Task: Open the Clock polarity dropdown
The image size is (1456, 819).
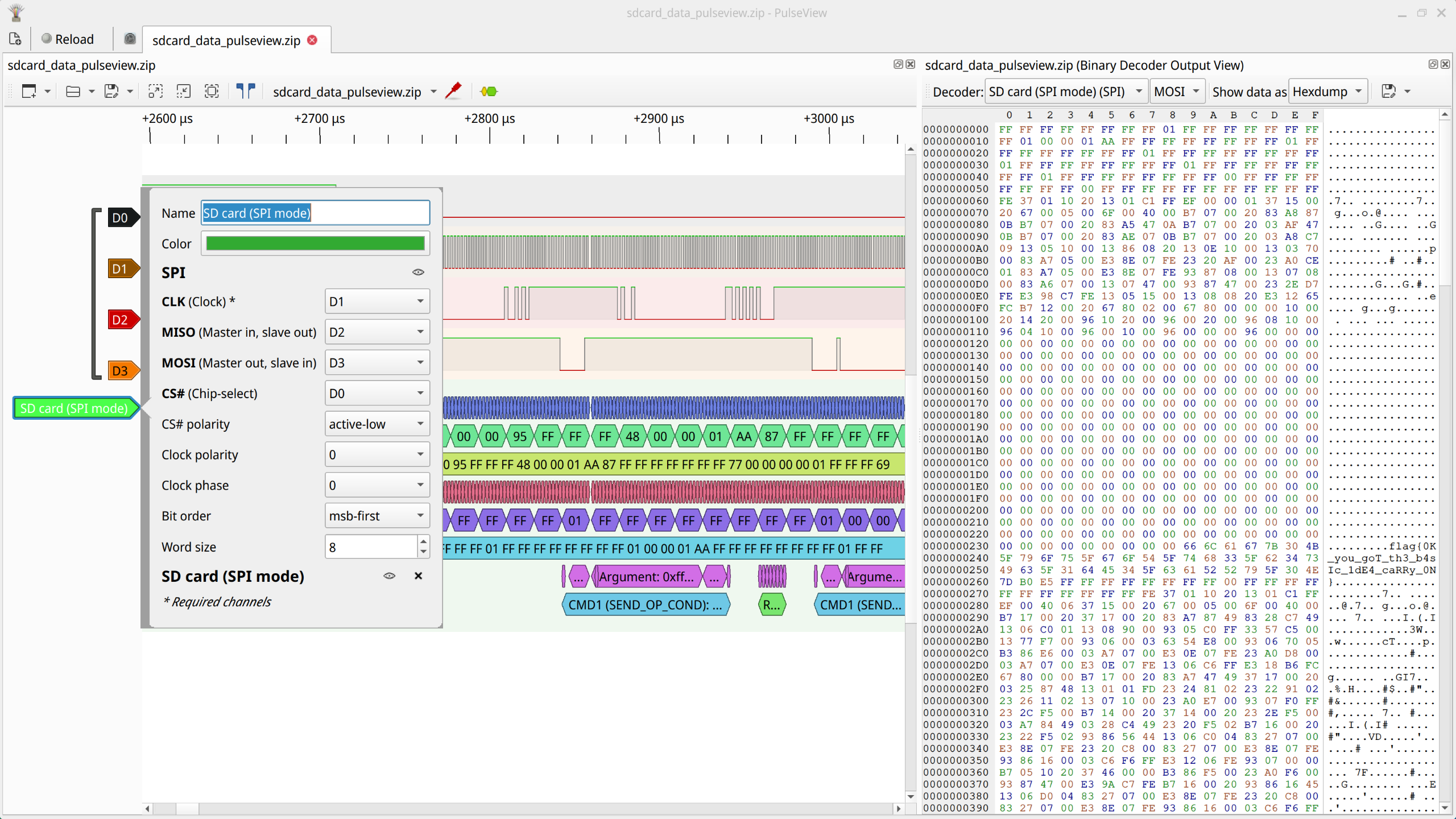Action: point(377,455)
